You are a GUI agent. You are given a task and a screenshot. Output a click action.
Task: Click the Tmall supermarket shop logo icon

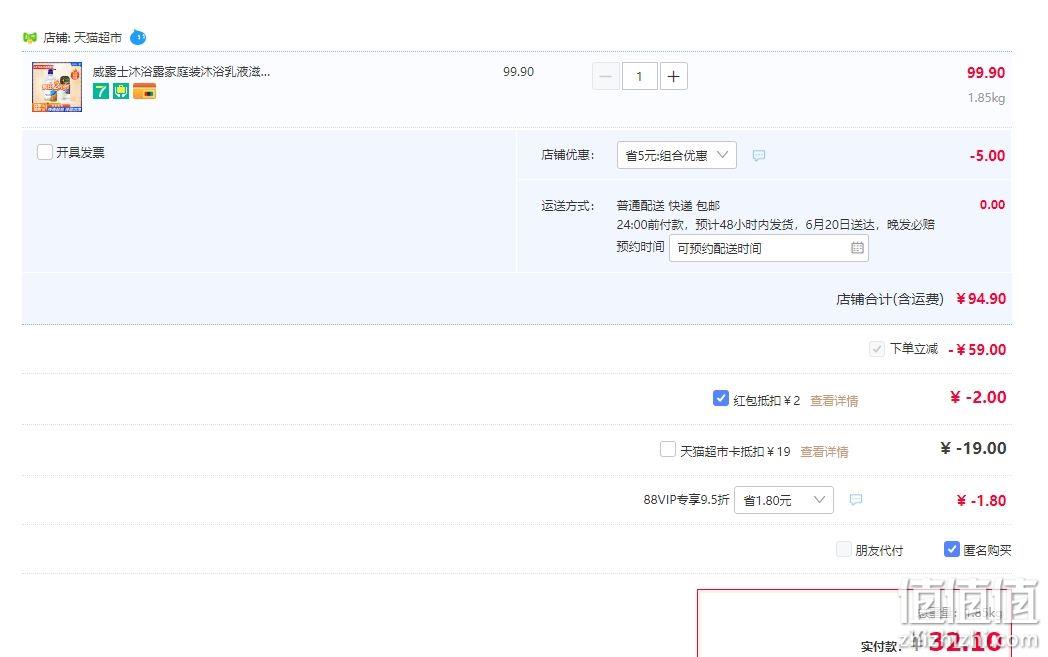coord(29,37)
